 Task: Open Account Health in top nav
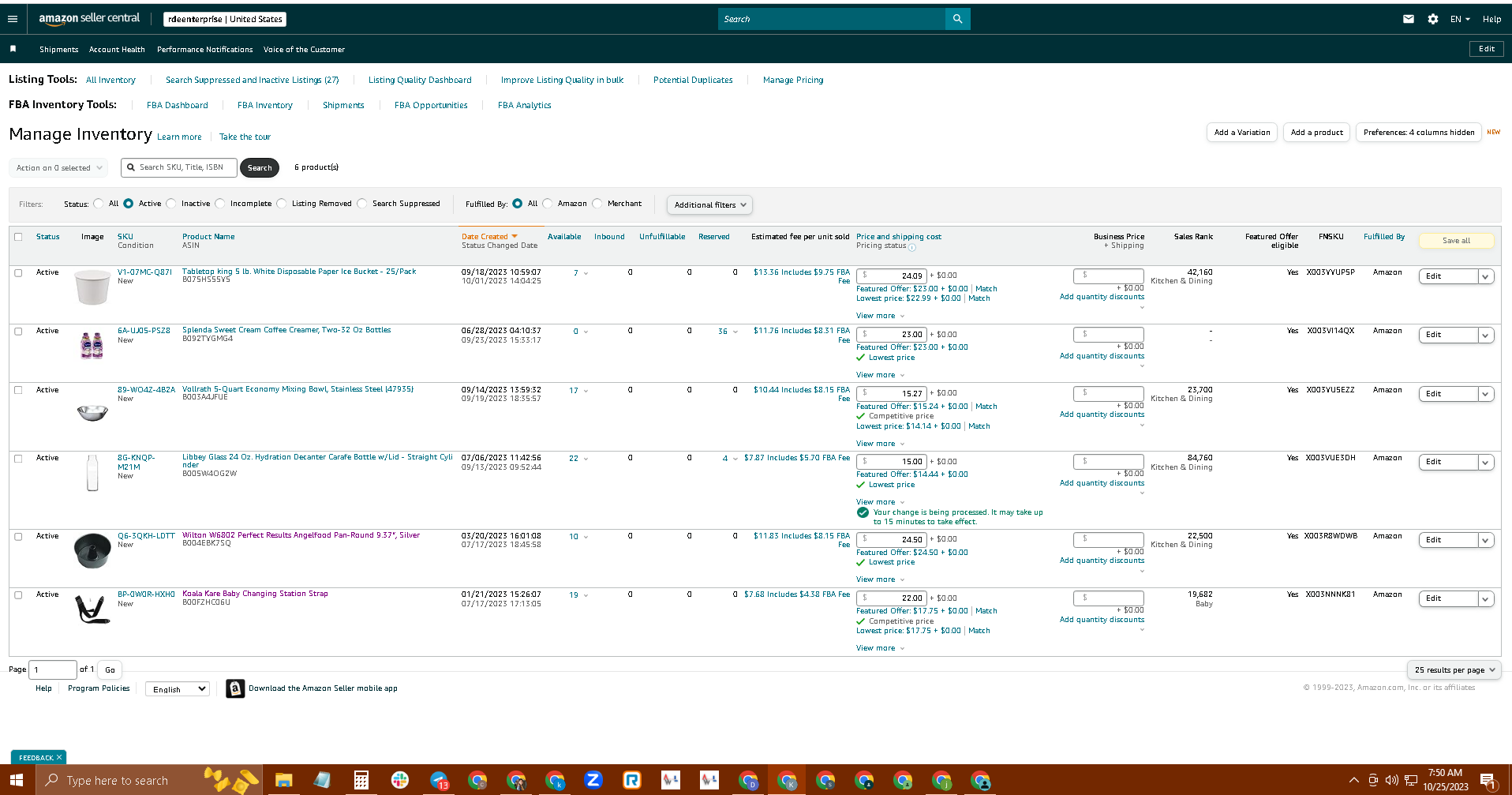(x=117, y=49)
